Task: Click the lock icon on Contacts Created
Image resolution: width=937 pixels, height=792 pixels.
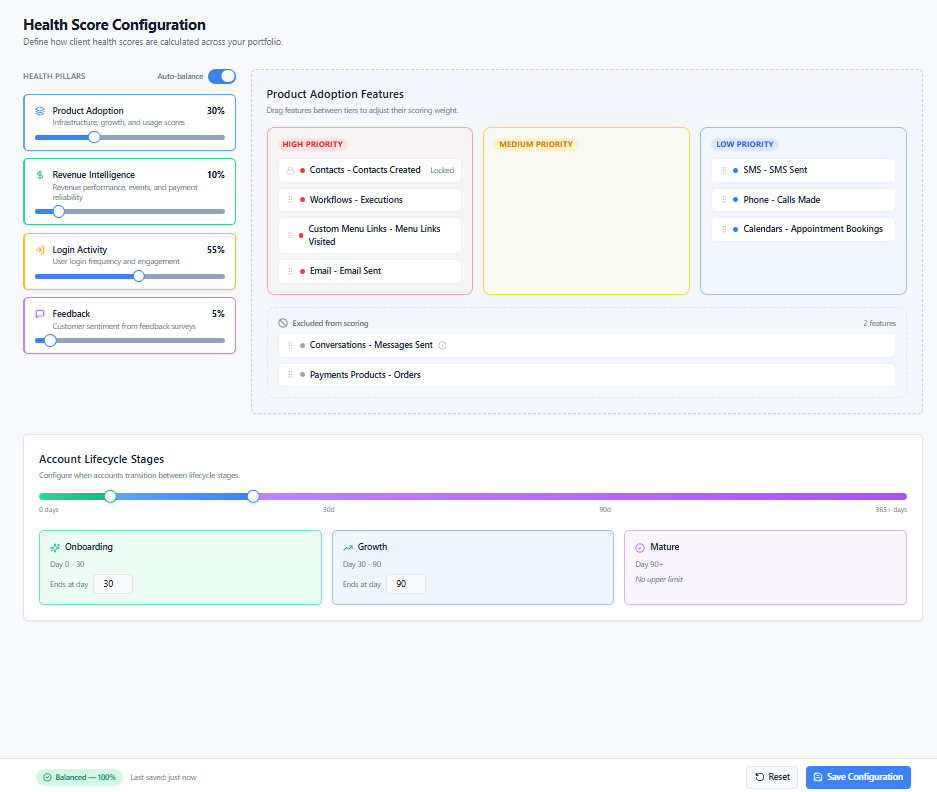Action: coord(290,170)
